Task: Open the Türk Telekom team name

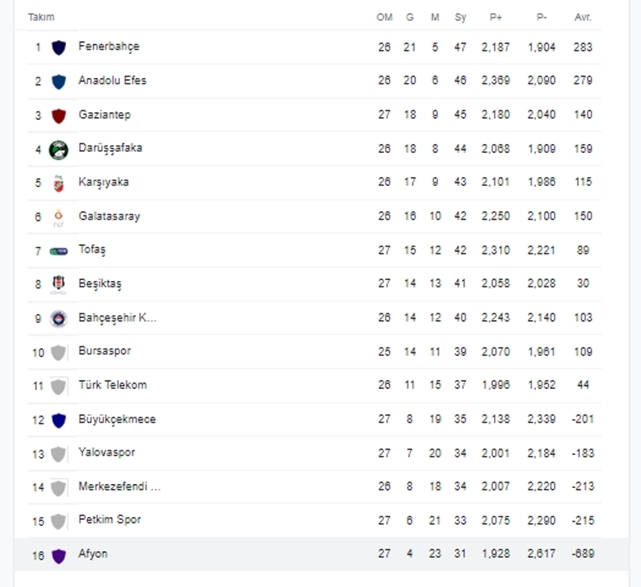Action: tap(112, 385)
